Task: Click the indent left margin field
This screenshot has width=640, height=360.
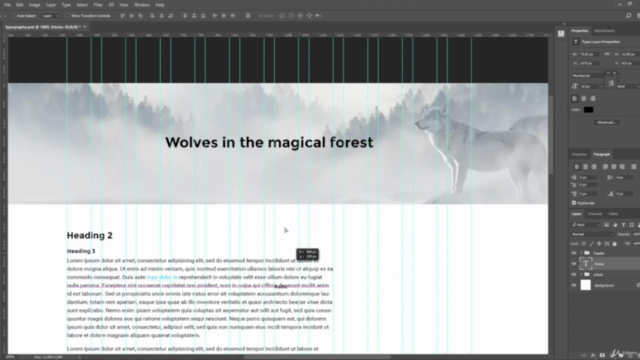Action: 588,178
